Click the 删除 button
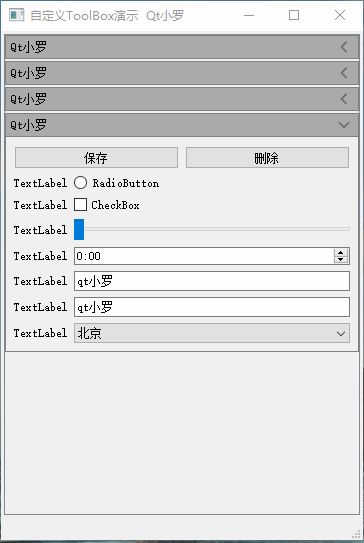Image resolution: width=364 pixels, height=543 pixels. [x=267, y=158]
